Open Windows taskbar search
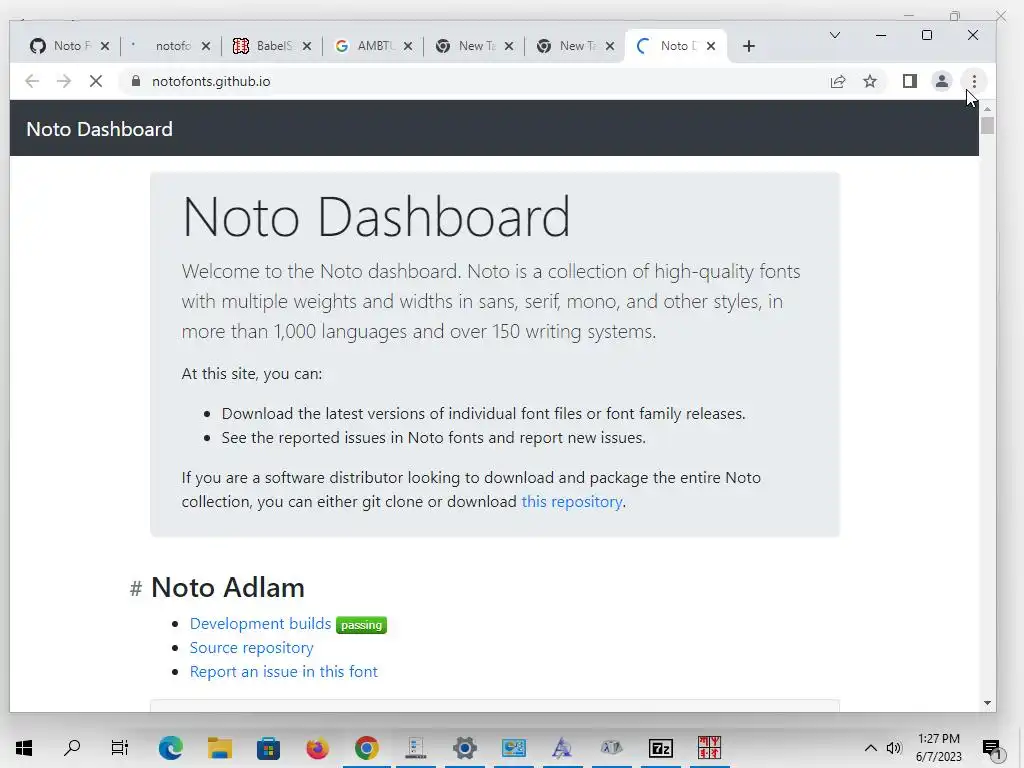 (x=72, y=748)
